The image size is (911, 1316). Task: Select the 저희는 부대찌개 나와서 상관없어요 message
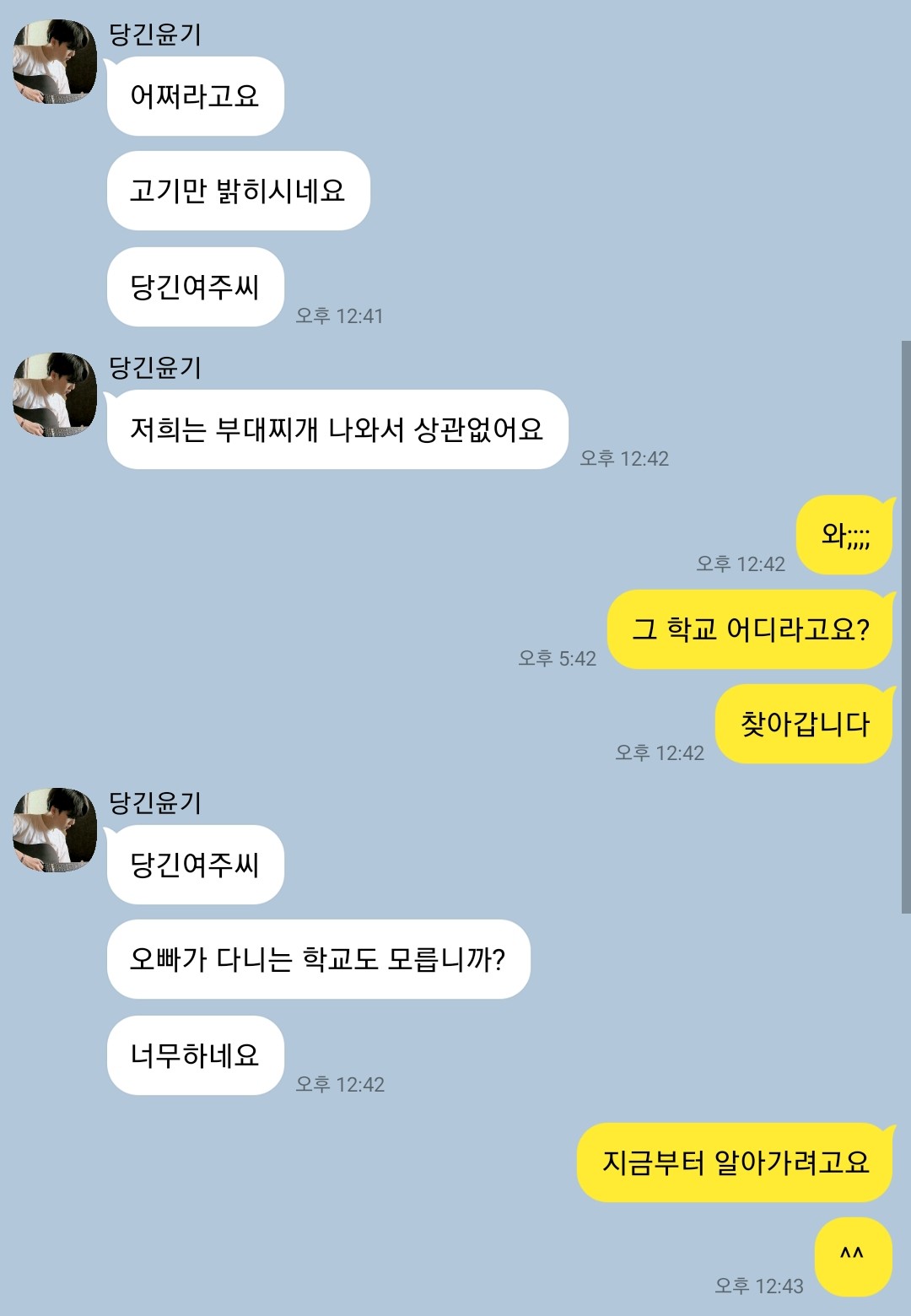337,429
